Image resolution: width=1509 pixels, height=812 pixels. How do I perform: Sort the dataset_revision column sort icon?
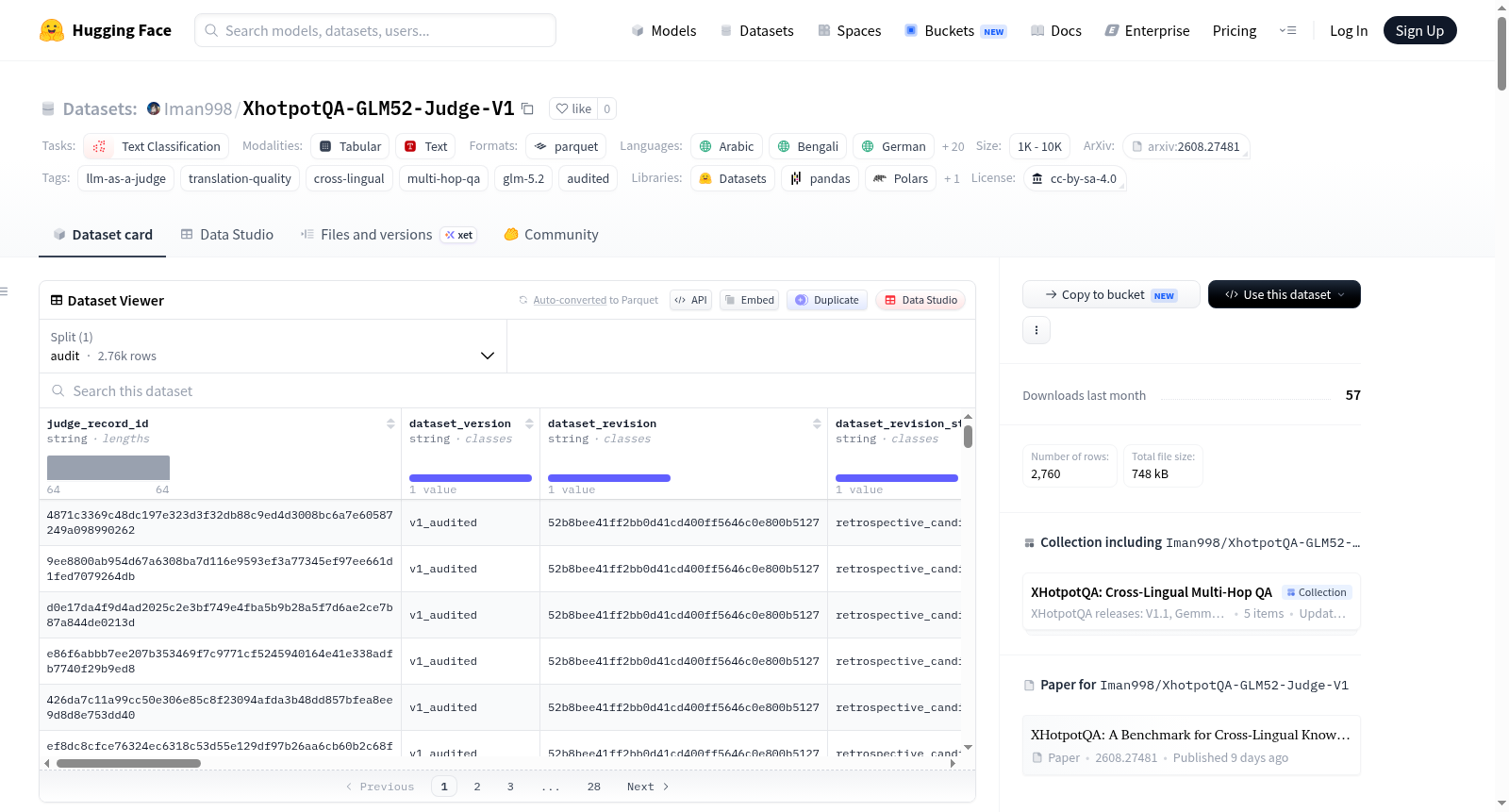tap(817, 424)
